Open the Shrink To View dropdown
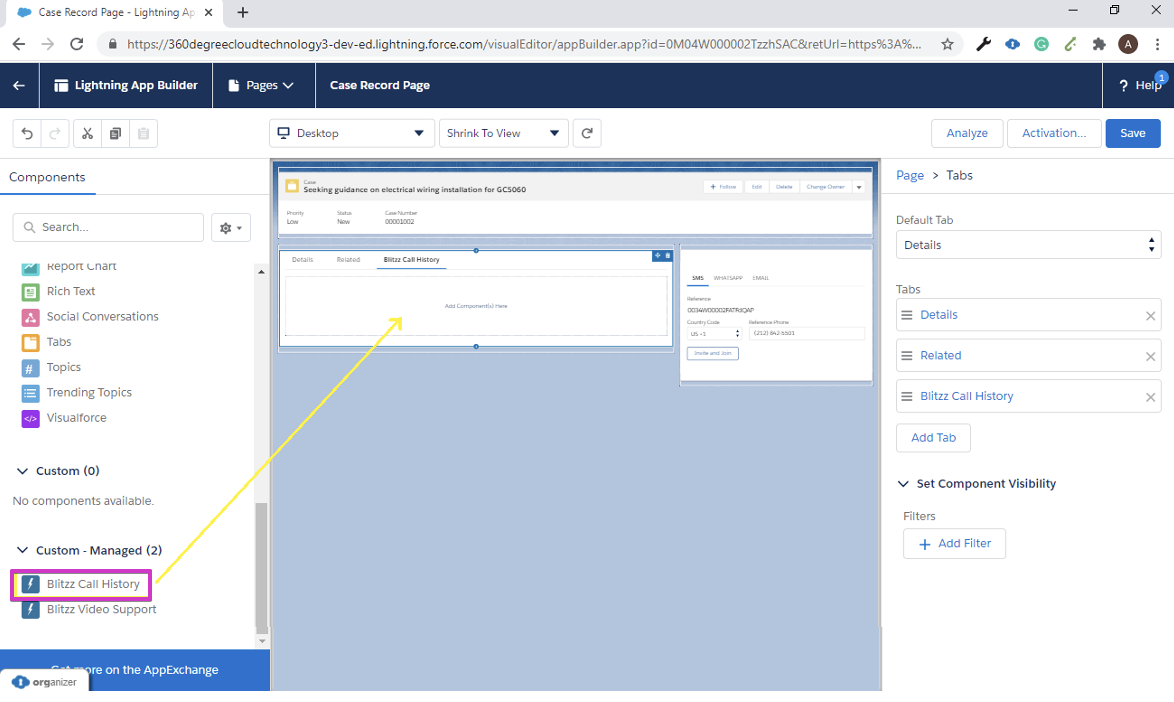Screen dimensions: 1174x702 503,133
